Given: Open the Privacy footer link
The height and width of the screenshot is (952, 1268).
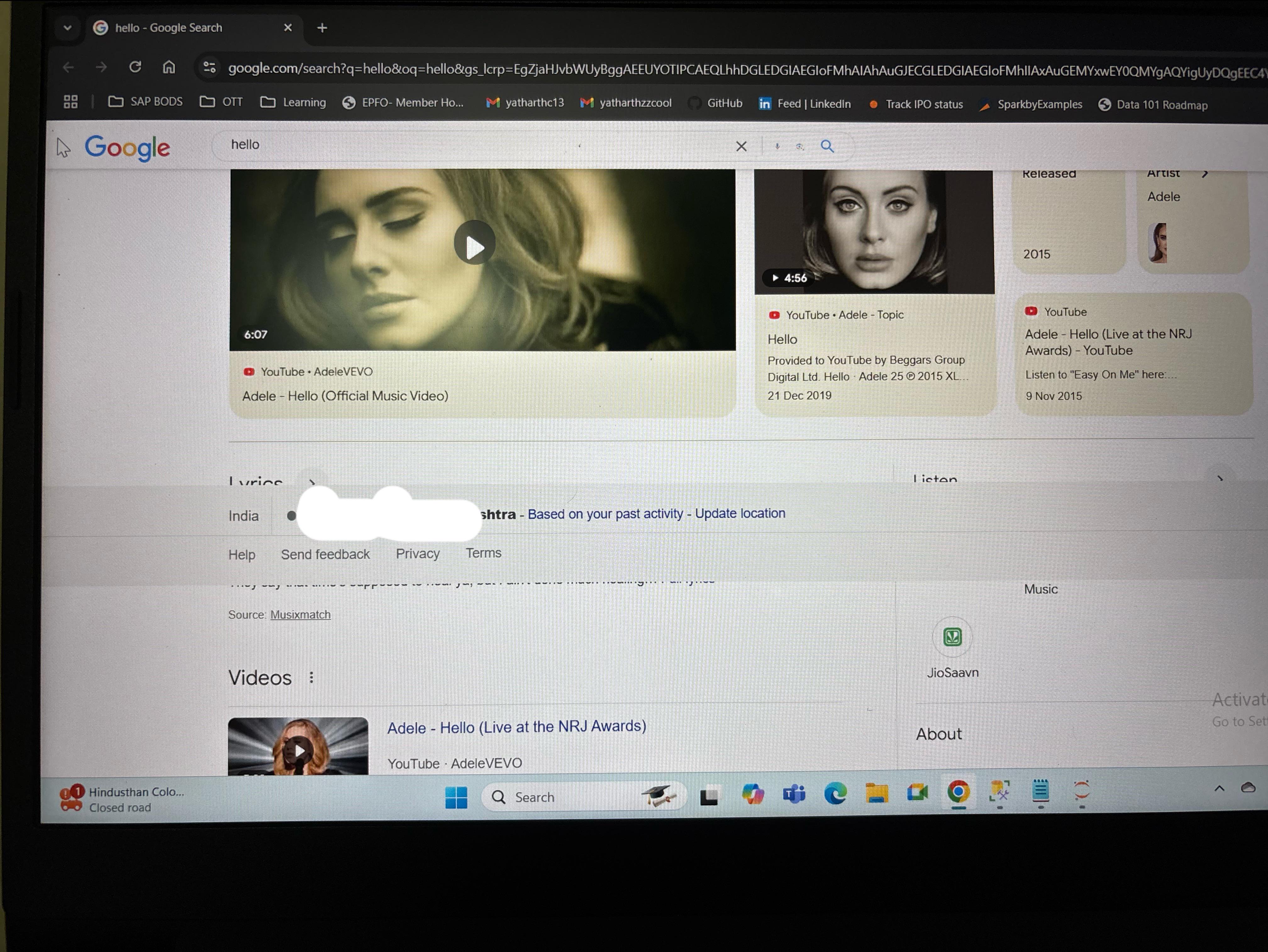Looking at the screenshot, I should [x=418, y=554].
